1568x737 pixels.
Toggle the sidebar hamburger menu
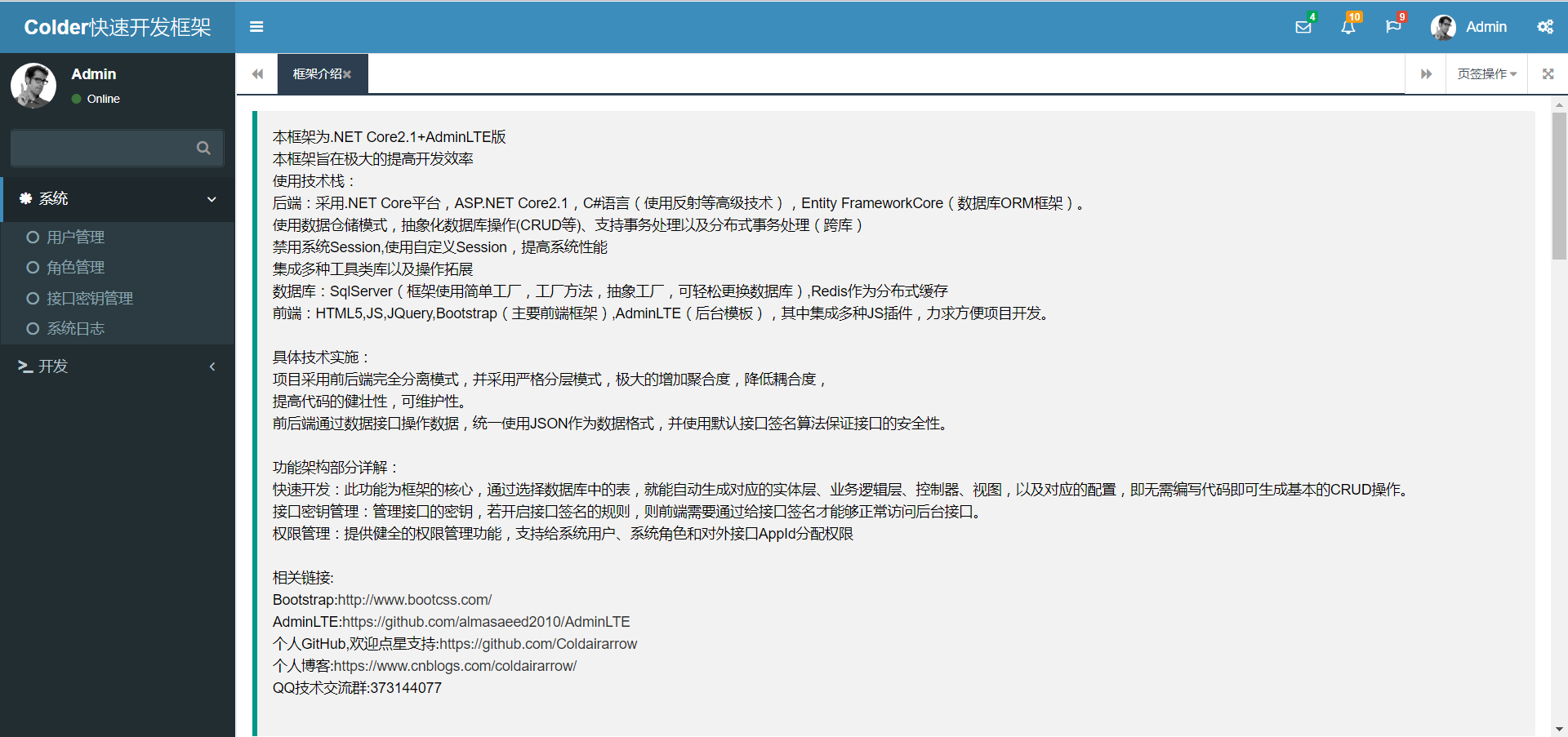[x=256, y=27]
